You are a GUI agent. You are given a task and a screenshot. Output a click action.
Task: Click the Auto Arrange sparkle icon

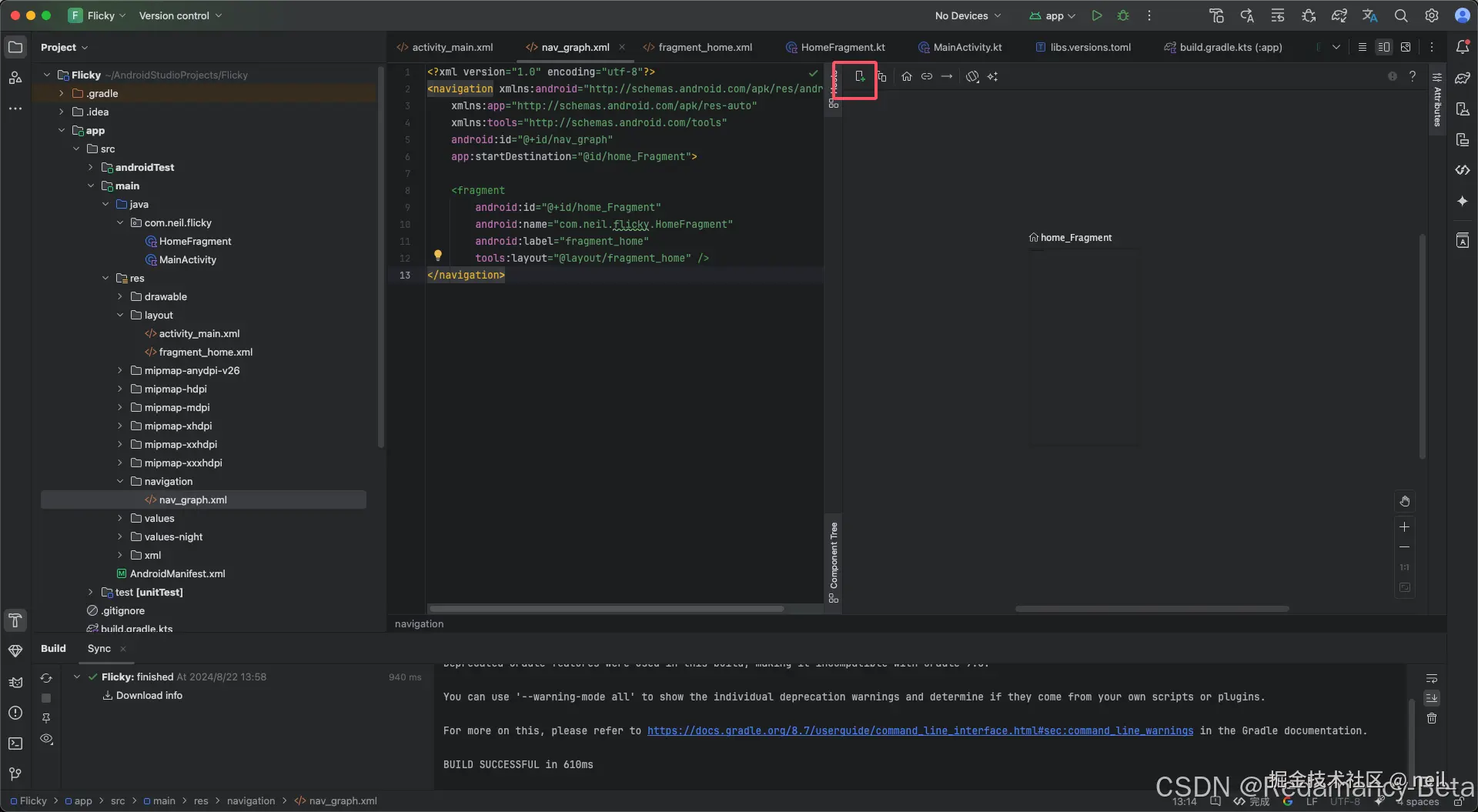pyautogui.click(x=992, y=77)
